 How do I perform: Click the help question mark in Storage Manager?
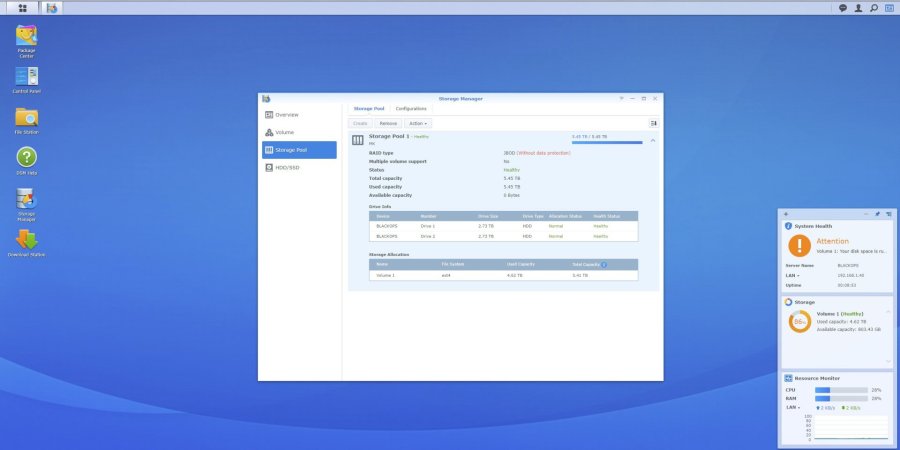point(621,99)
